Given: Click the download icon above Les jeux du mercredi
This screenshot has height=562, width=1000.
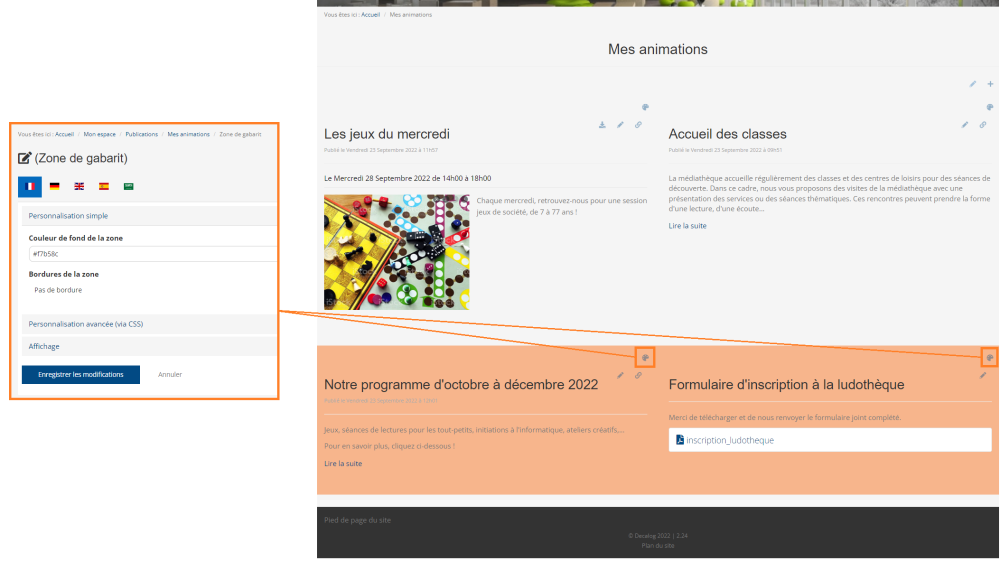Looking at the screenshot, I should click(x=603, y=125).
